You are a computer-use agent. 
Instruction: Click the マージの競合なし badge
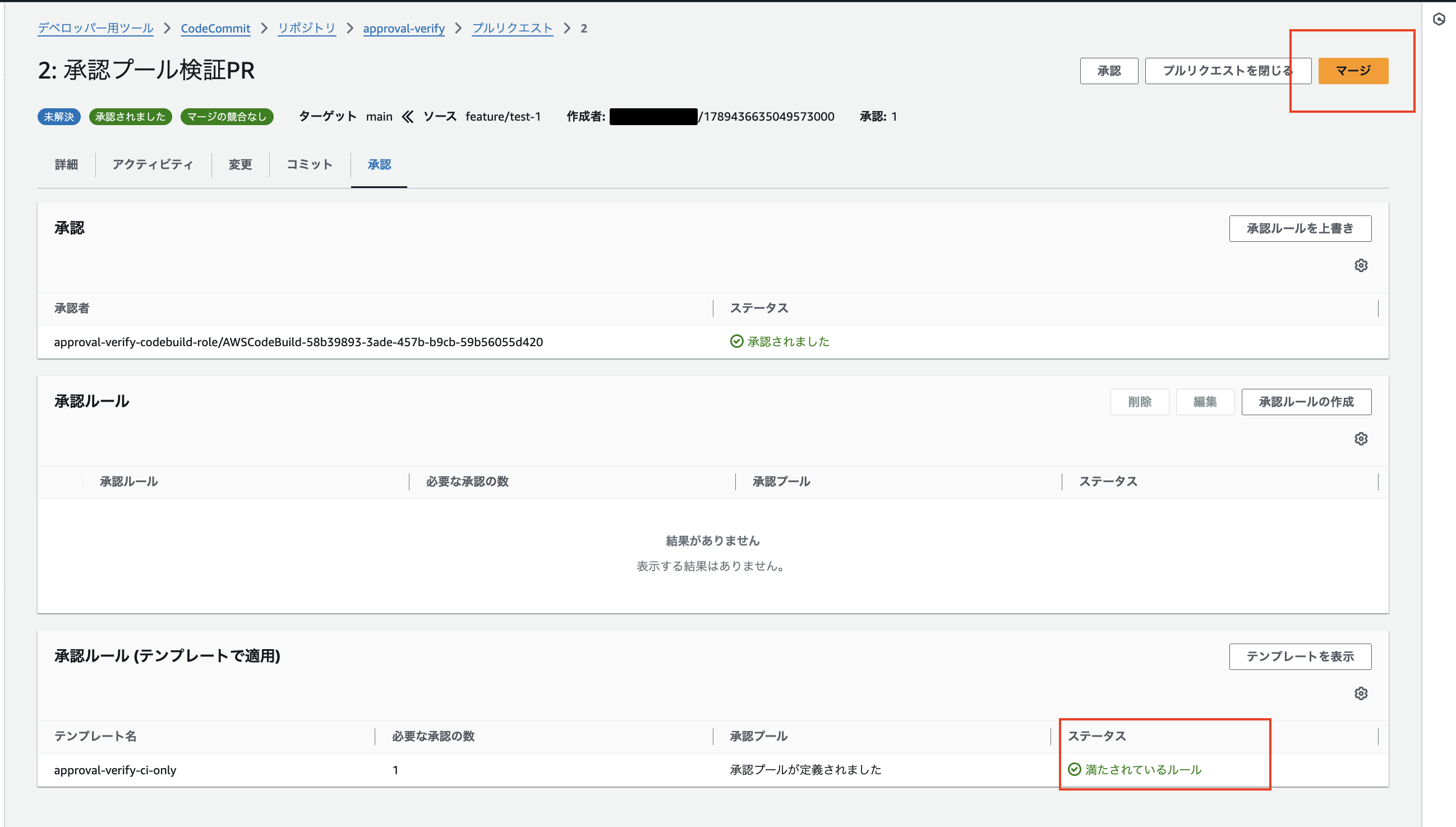pos(227,117)
